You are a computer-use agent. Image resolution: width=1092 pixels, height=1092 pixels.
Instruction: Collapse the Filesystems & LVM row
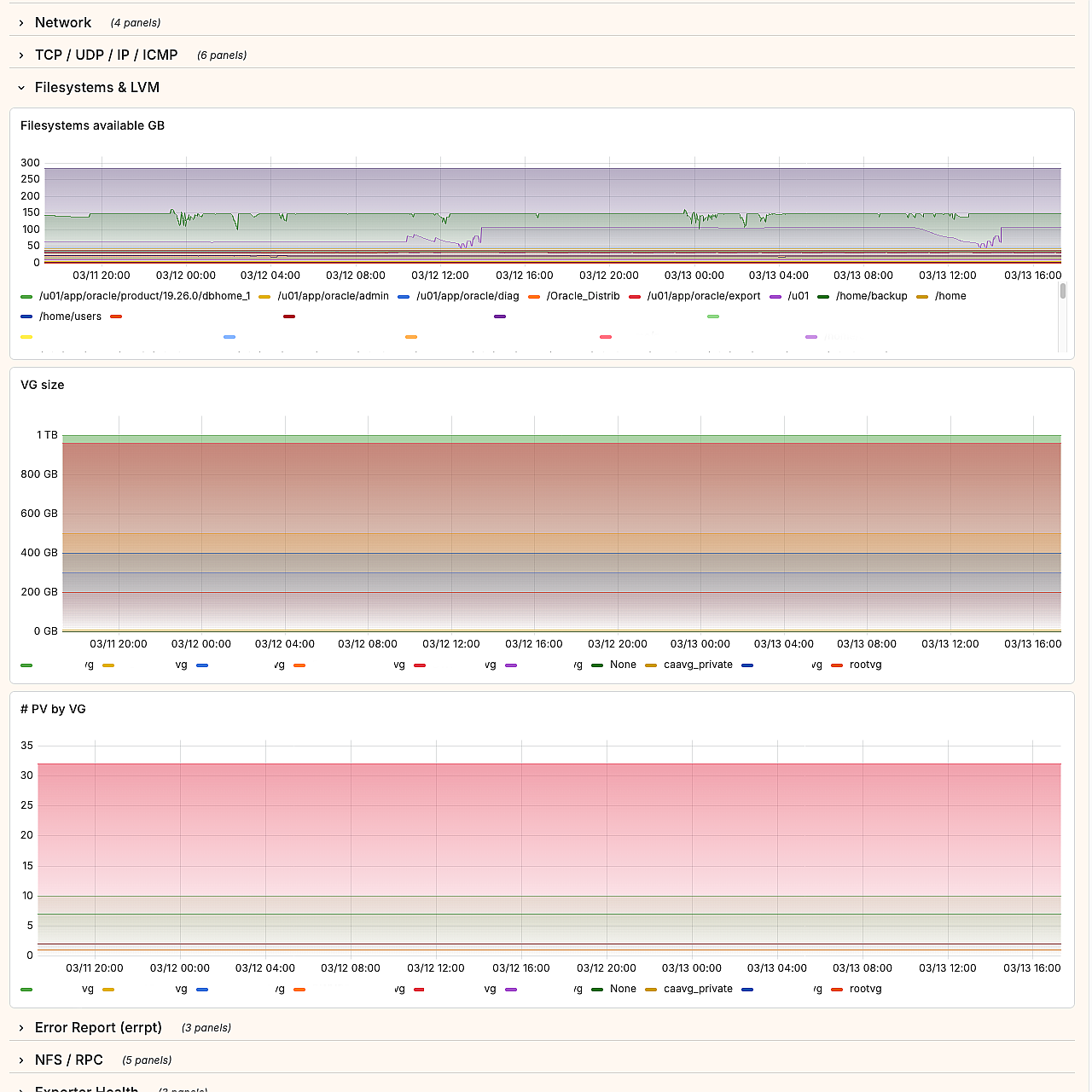pyautogui.click(x=21, y=88)
